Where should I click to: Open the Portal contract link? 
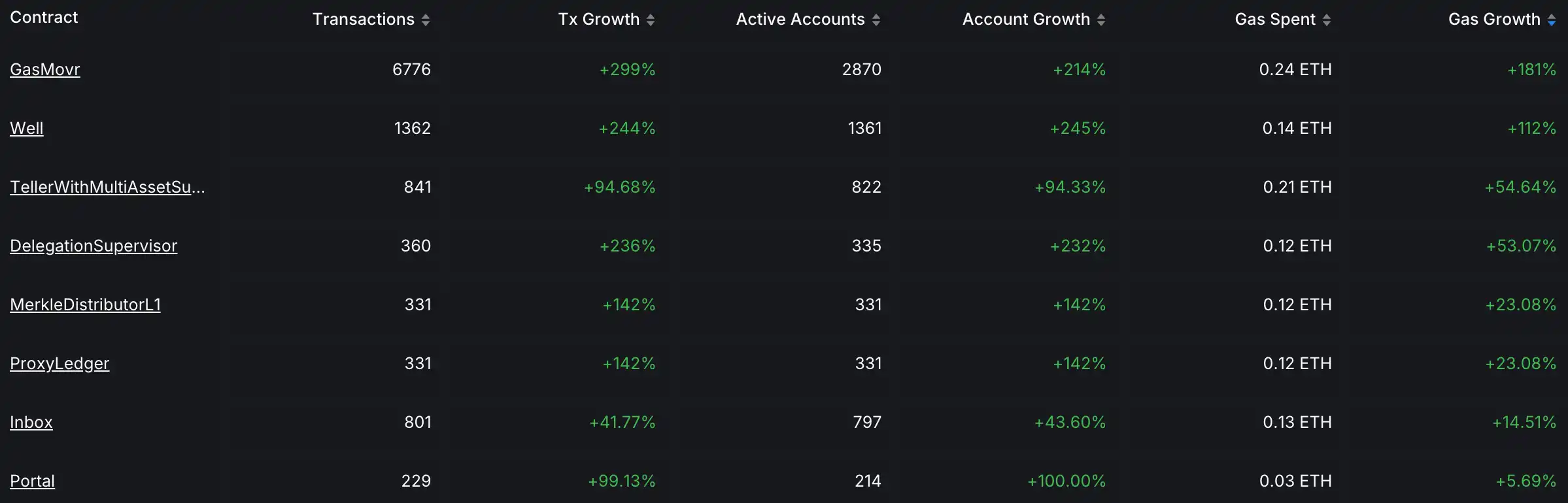tap(32, 481)
